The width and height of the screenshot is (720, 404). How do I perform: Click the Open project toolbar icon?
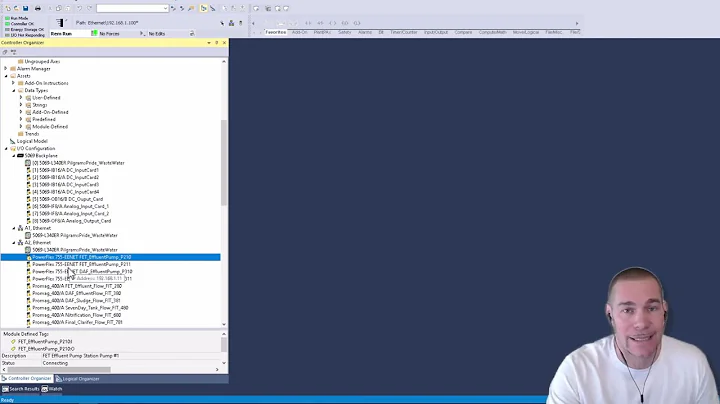tap(16, 8)
